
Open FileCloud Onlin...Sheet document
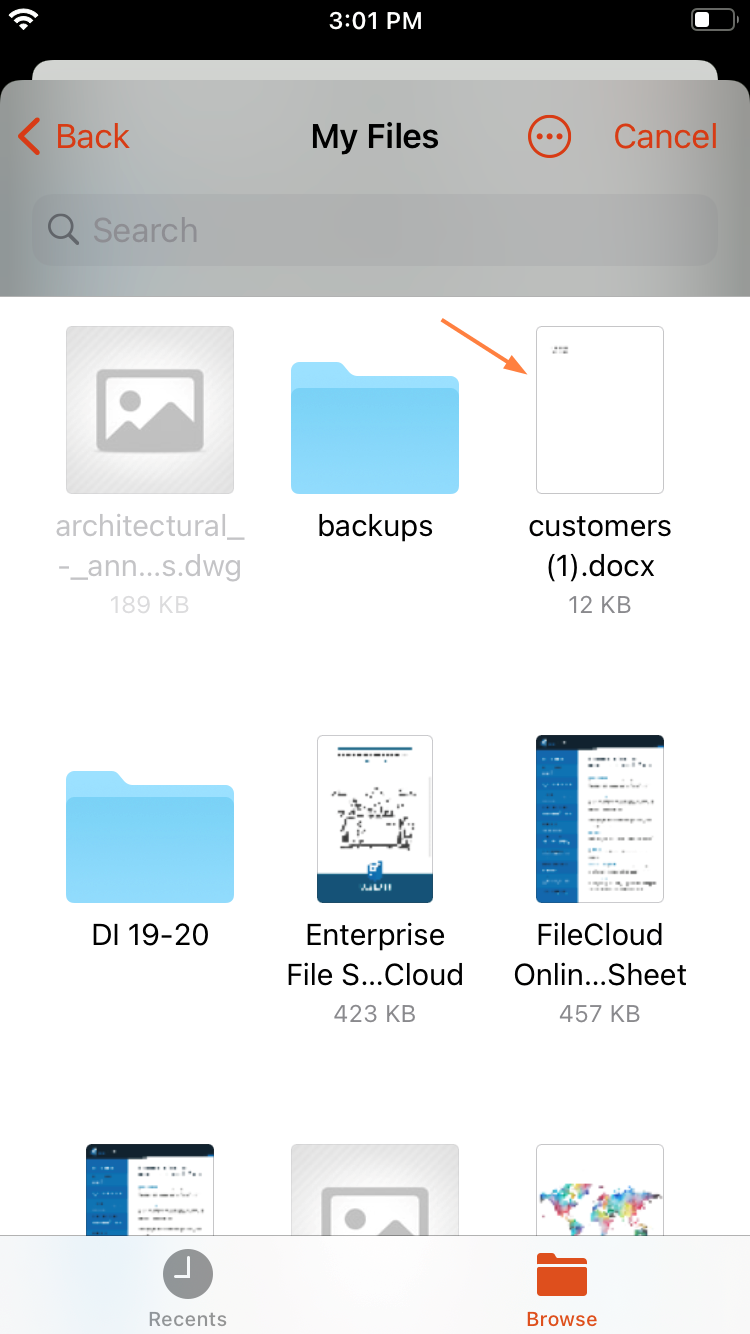(599, 818)
